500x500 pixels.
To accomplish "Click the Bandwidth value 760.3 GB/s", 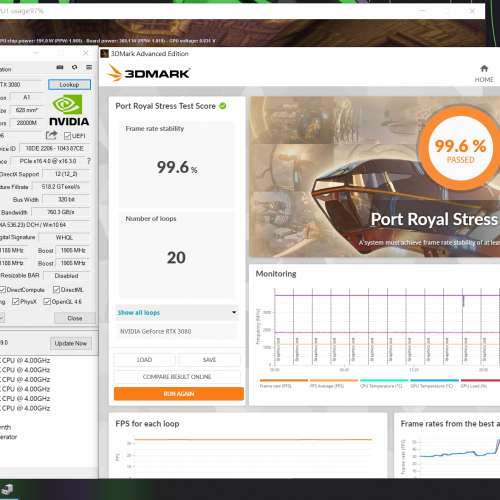I will (x=61, y=212).
